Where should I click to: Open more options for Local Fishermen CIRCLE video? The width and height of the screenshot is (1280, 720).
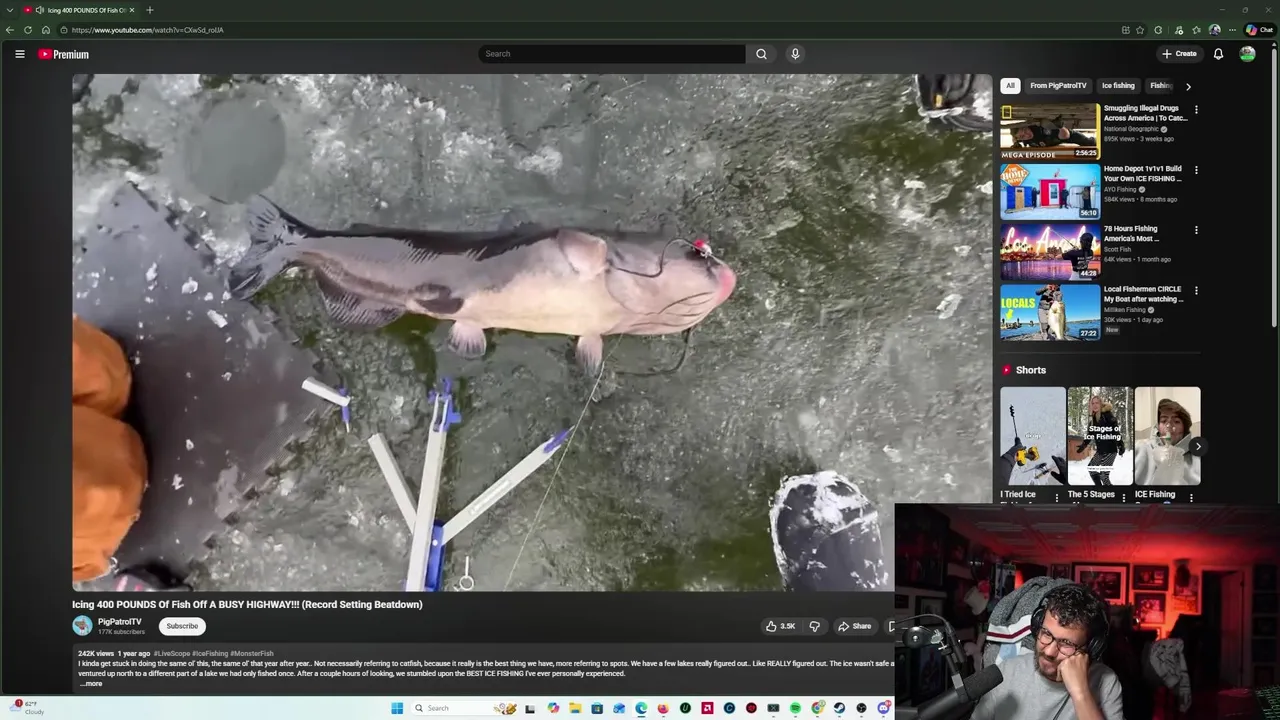[x=1196, y=290]
